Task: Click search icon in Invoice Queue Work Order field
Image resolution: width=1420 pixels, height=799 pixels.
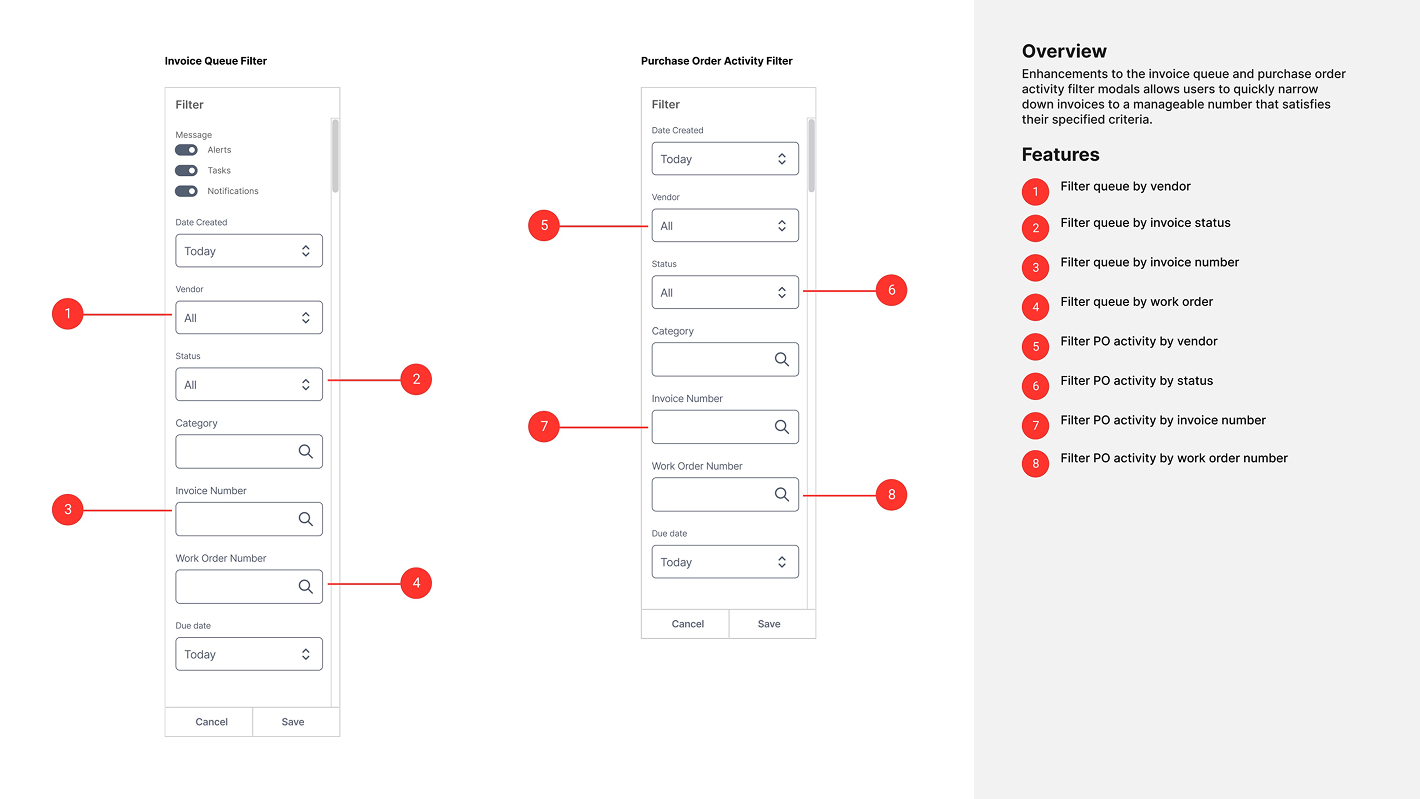Action: pyautogui.click(x=306, y=587)
